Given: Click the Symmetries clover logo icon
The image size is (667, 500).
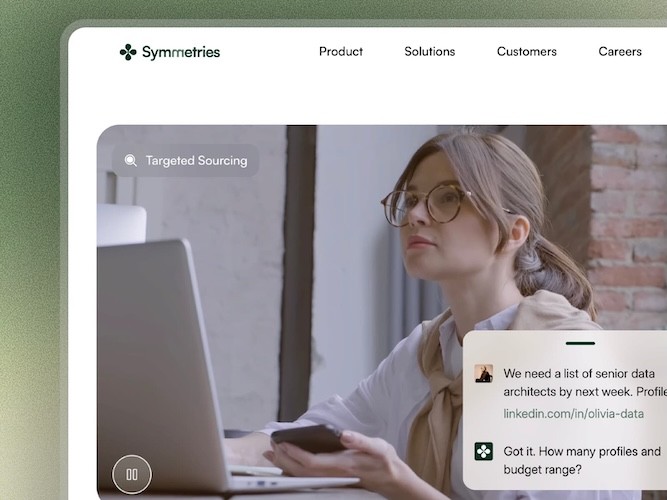Looking at the screenshot, I should (x=128, y=52).
